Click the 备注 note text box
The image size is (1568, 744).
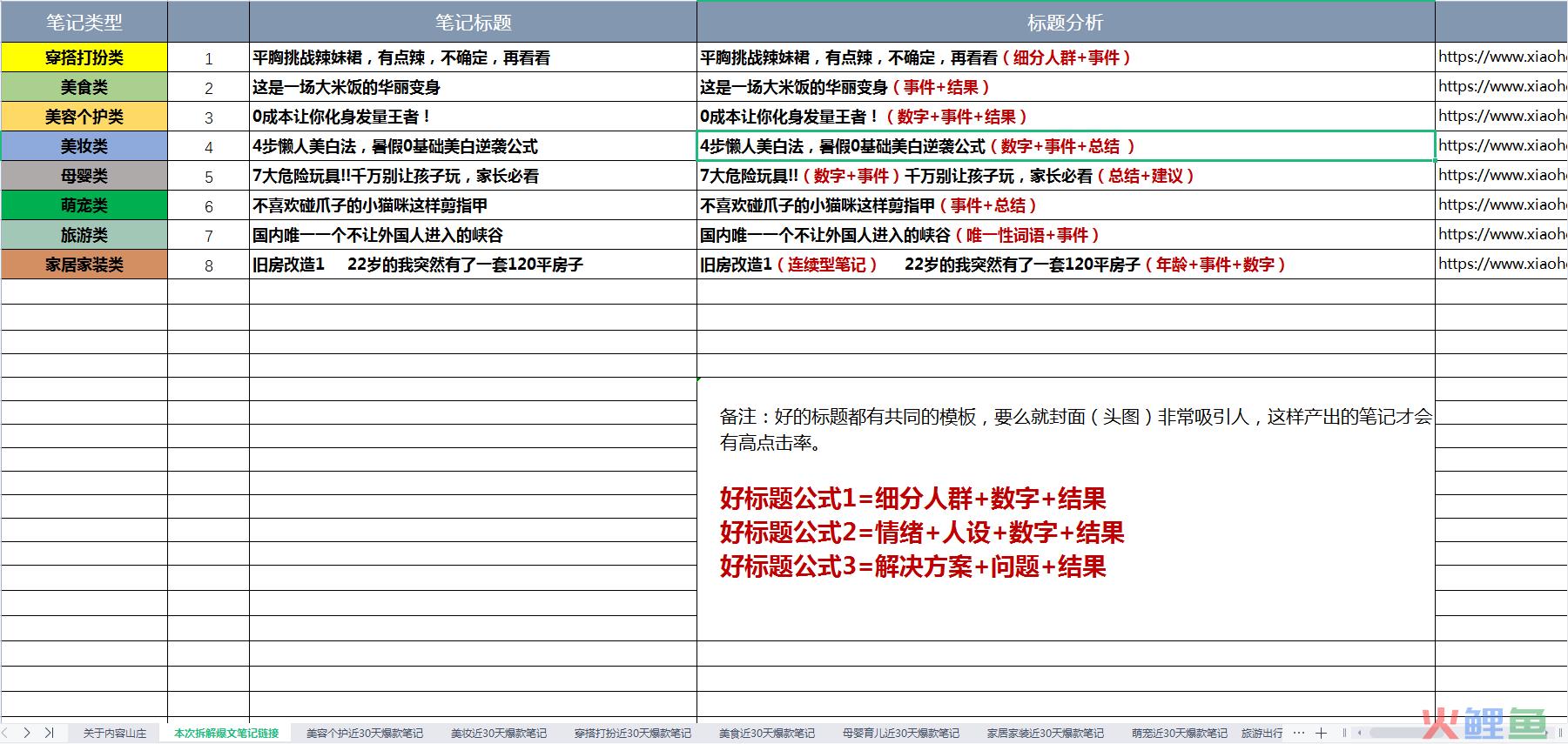[x=1066, y=509]
